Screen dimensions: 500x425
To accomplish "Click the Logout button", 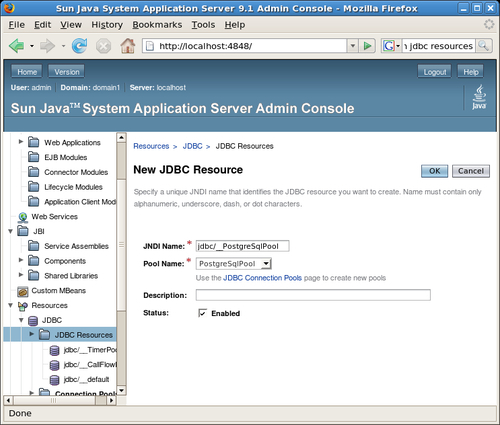I will click(435, 72).
